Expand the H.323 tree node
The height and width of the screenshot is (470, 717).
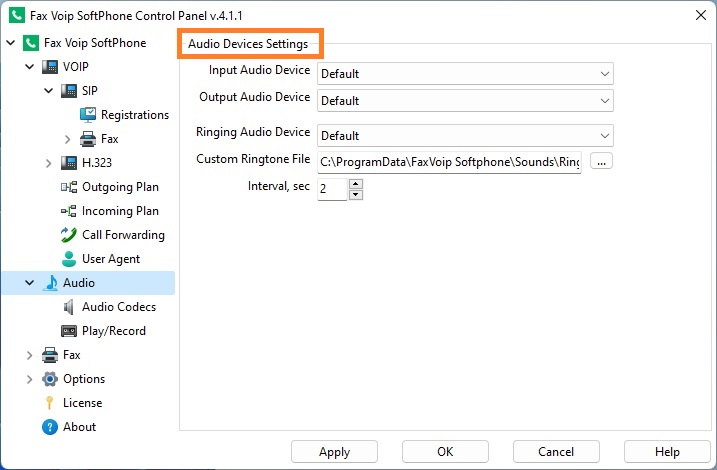[x=48, y=163]
